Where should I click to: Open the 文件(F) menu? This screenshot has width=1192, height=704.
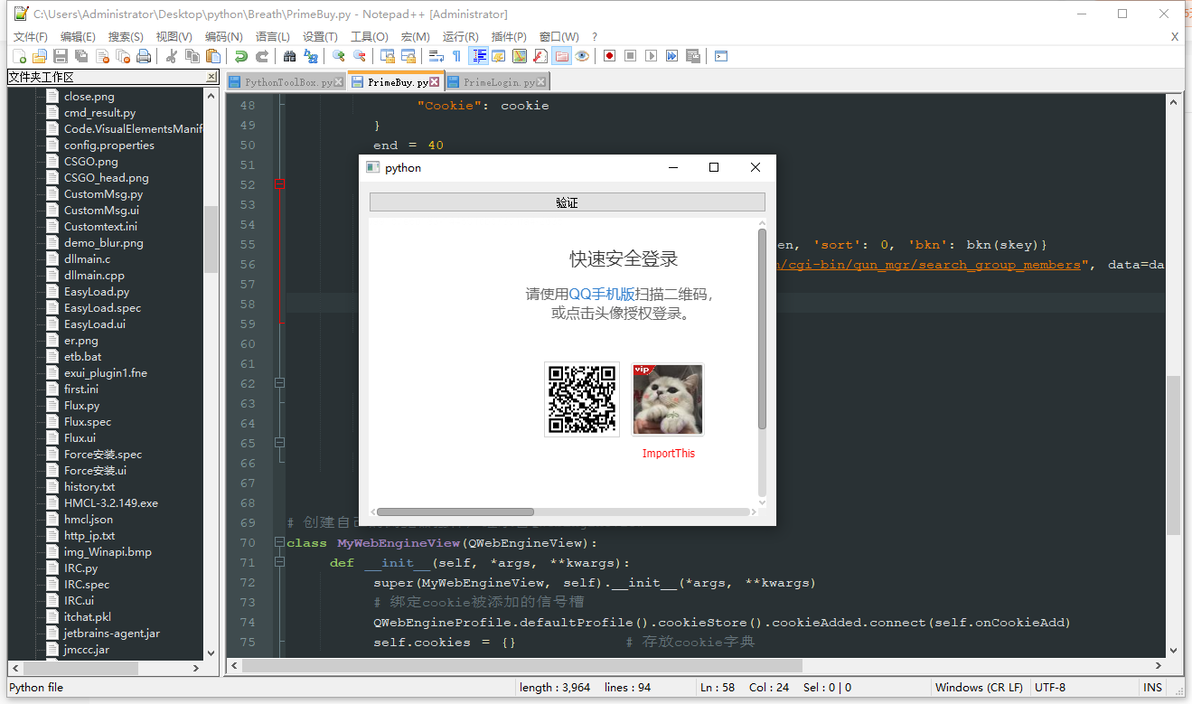30,36
